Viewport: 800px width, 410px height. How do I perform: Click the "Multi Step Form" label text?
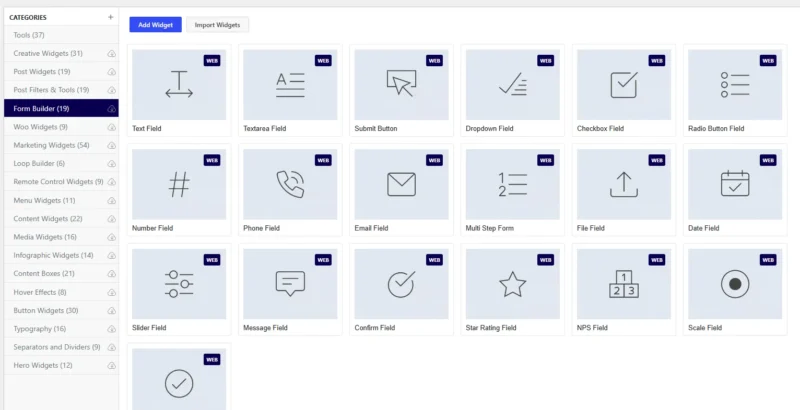tap(490, 228)
